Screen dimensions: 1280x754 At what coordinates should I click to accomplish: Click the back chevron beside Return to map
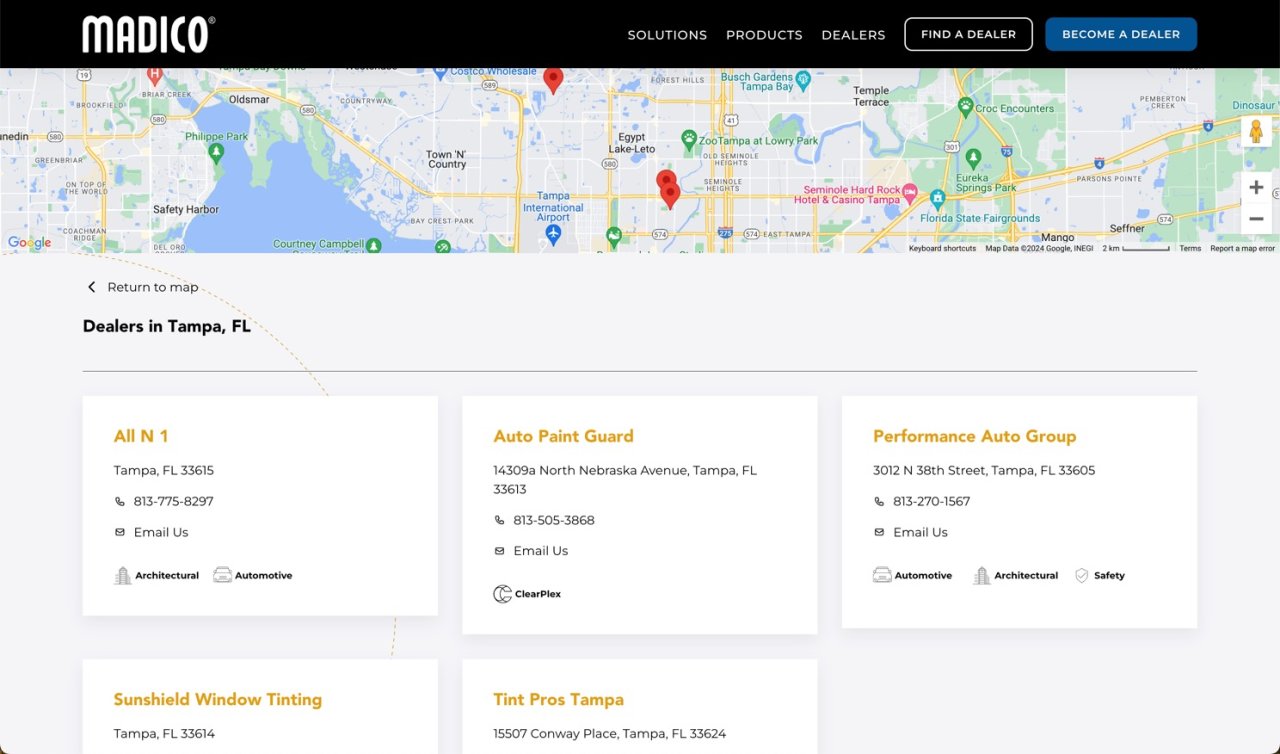click(x=91, y=287)
